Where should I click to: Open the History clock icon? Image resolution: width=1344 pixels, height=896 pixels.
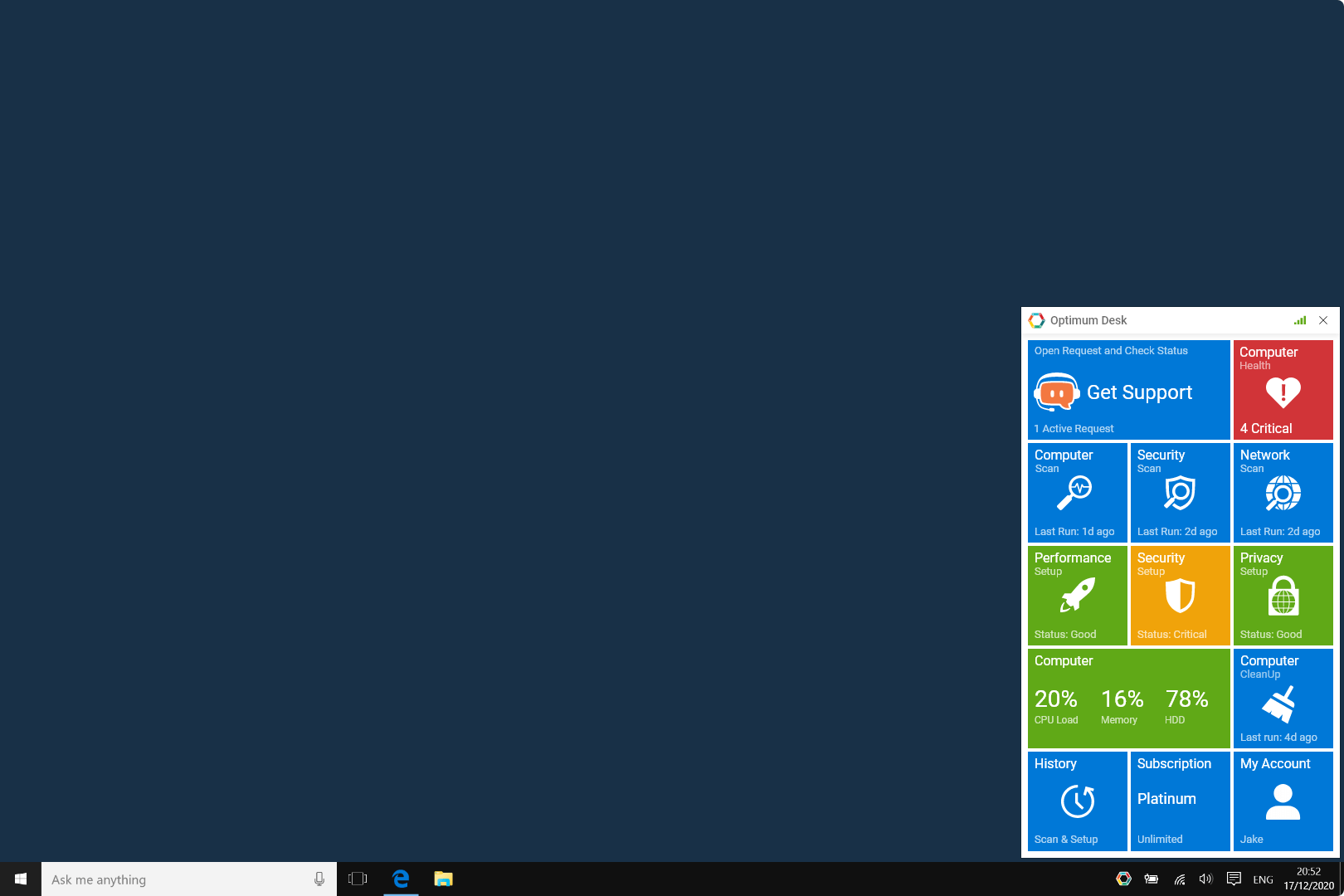tap(1078, 801)
